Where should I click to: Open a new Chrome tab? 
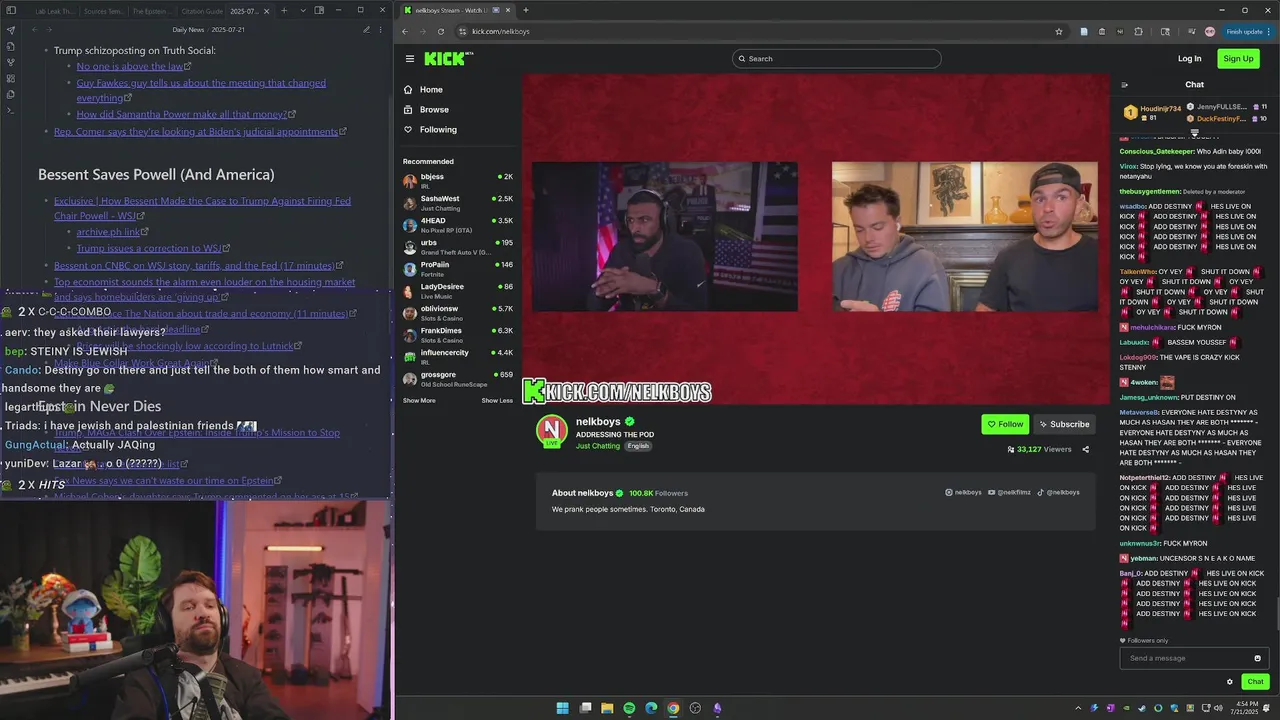tap(525, 10)
